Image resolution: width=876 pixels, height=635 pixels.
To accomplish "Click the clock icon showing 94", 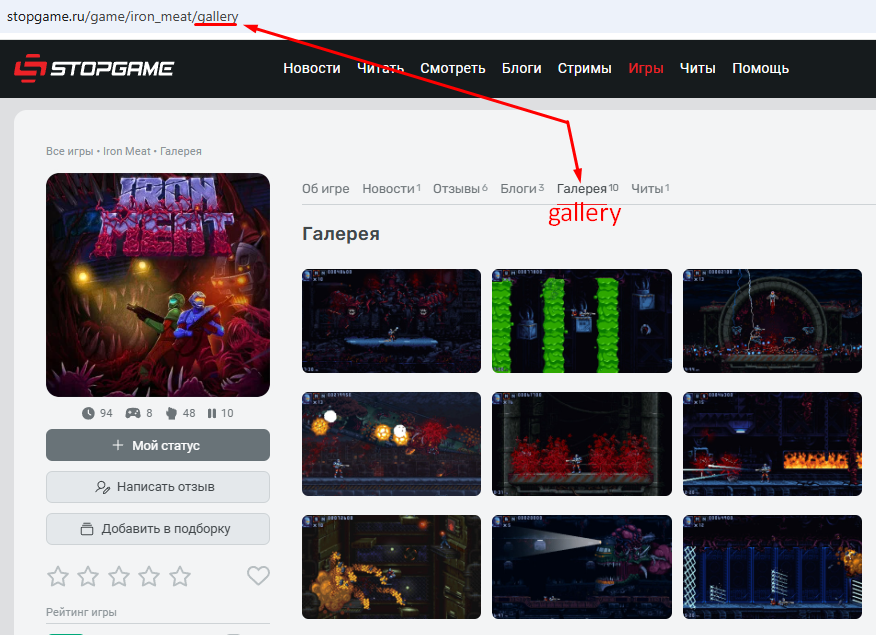I will (88, 413).
